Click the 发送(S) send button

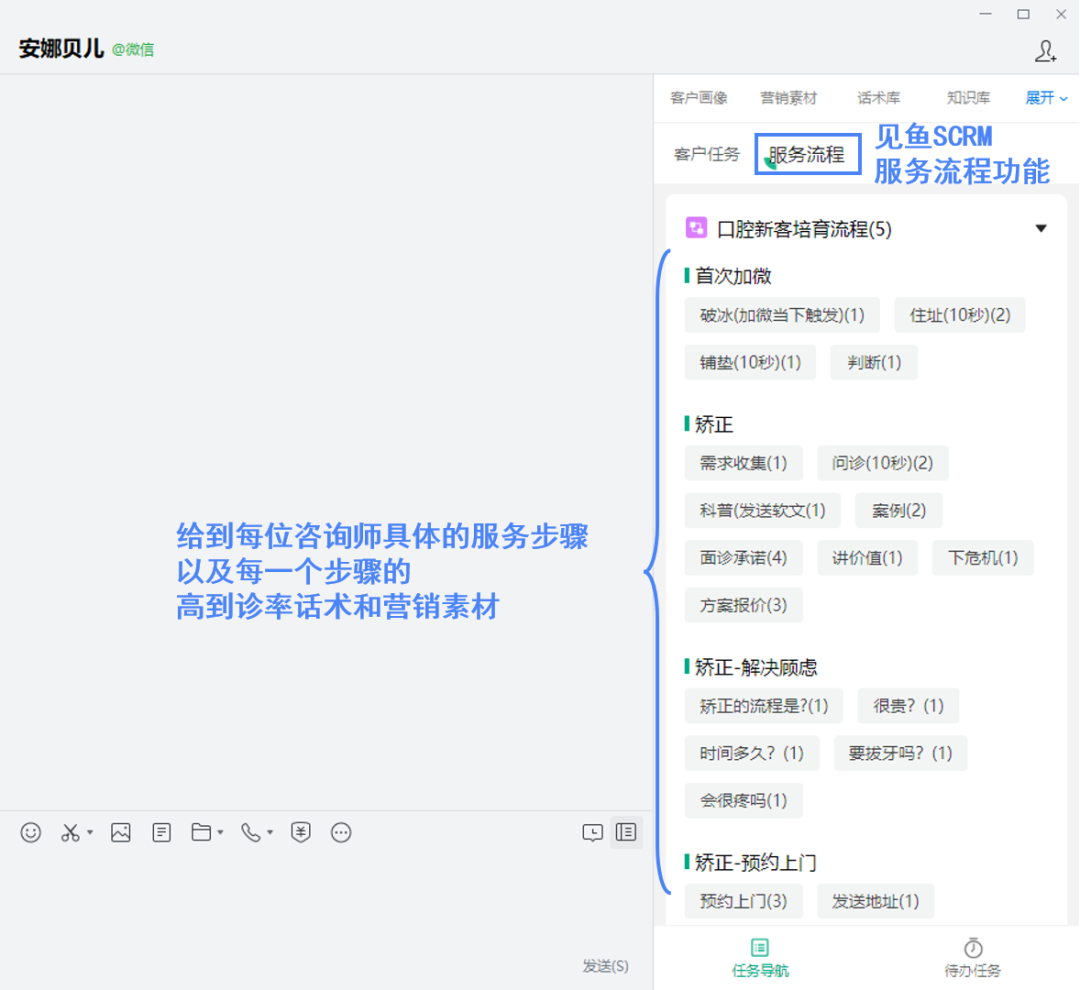click(x=606, y=965)
